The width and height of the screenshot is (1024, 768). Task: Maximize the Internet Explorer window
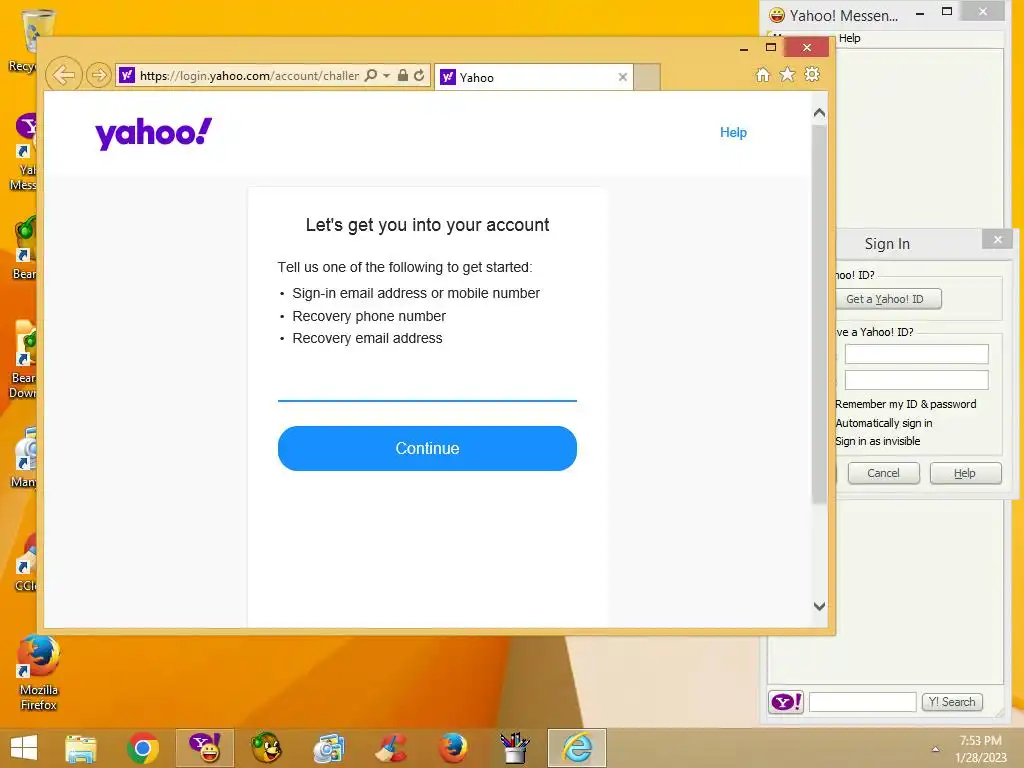771,47
